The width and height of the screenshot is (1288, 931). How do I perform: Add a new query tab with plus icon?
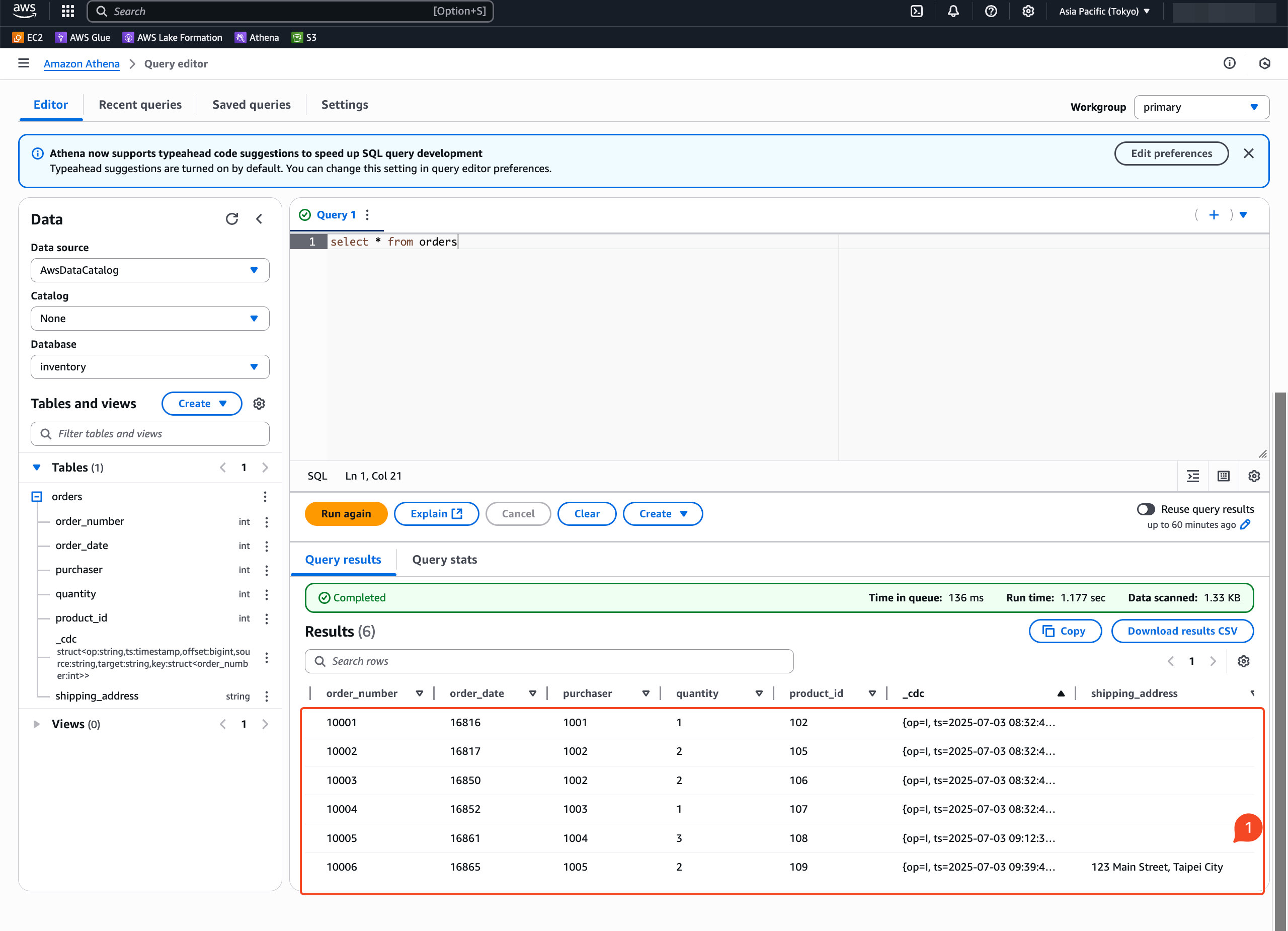coord(1214,215)
